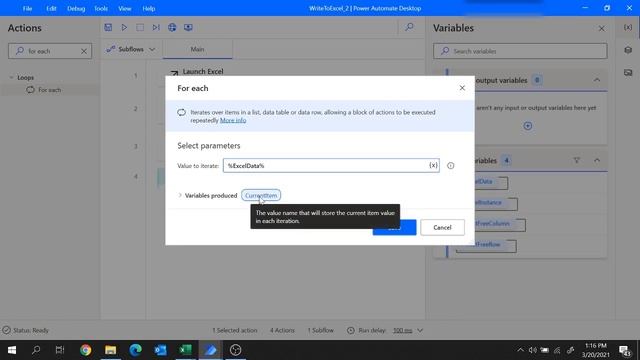Open Microsoft Edge from taskbar
The width and height of the screenshot is (640, 360).
pyautogui.click(x=136, y=350)
